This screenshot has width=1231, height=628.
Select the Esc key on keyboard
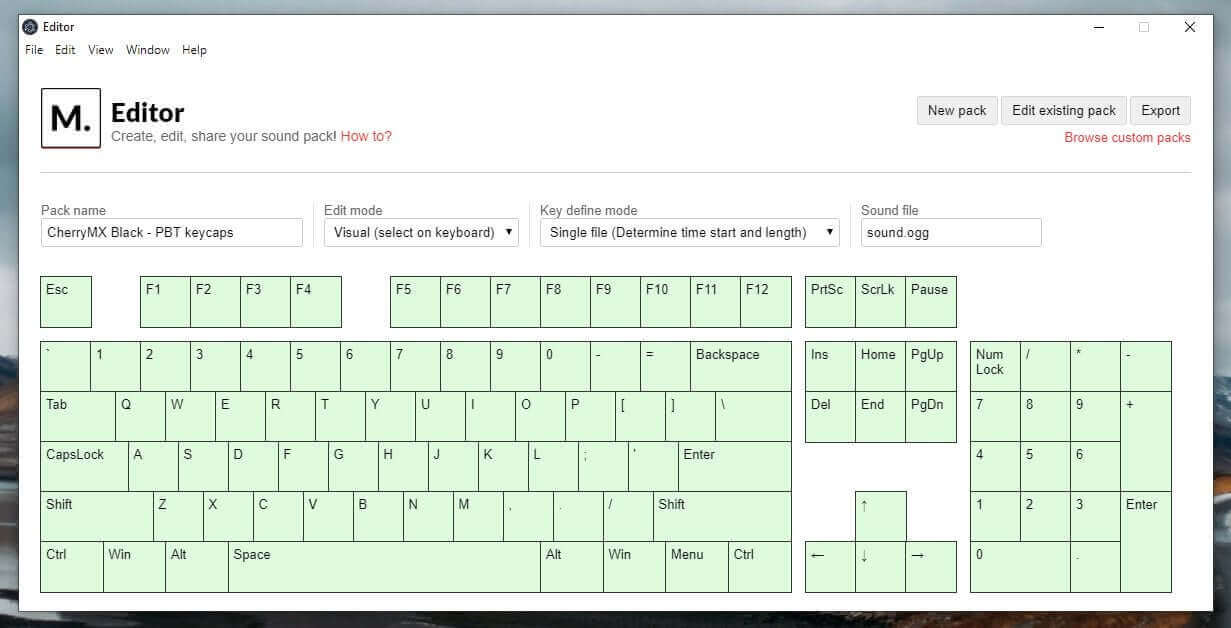[66, 301]
